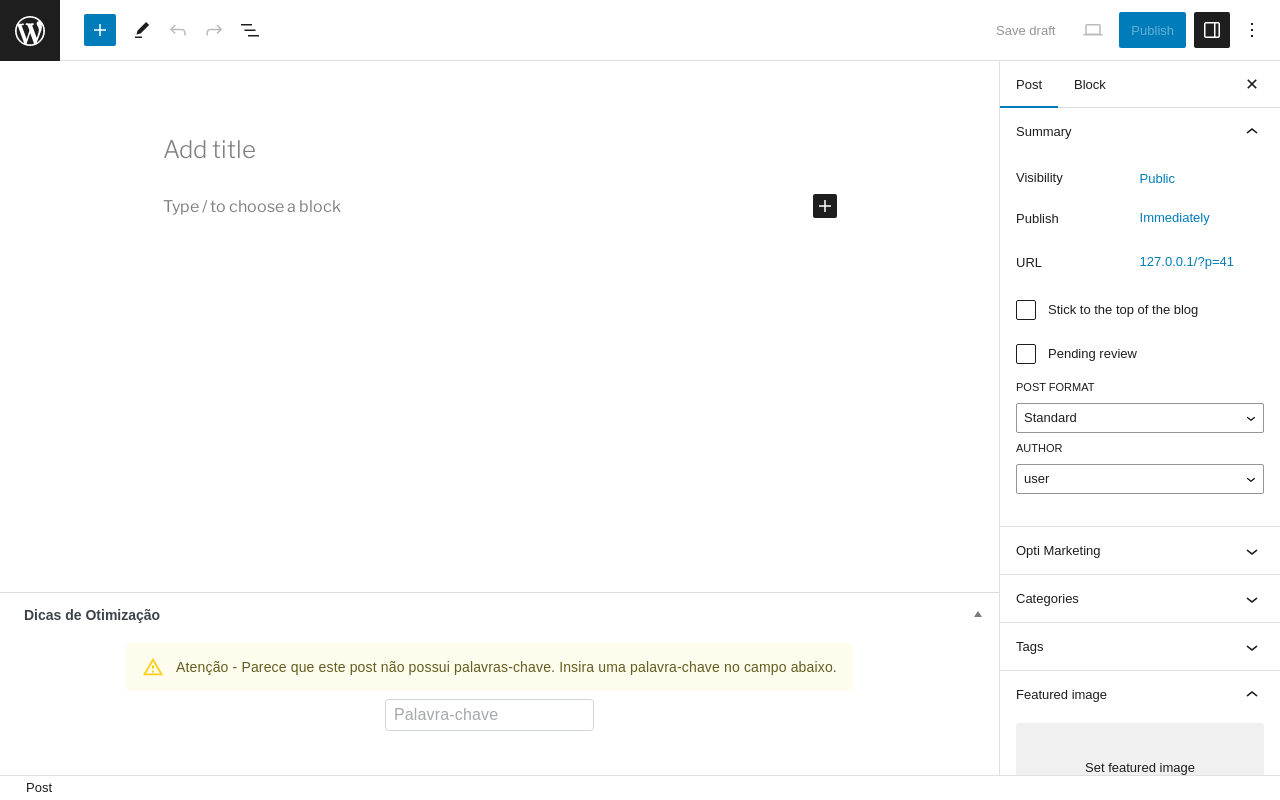Expand the Opti Marketing panel
The height and width of the screenshot is (800, 1280).
pyautogui.click(x=1140, y=551)
